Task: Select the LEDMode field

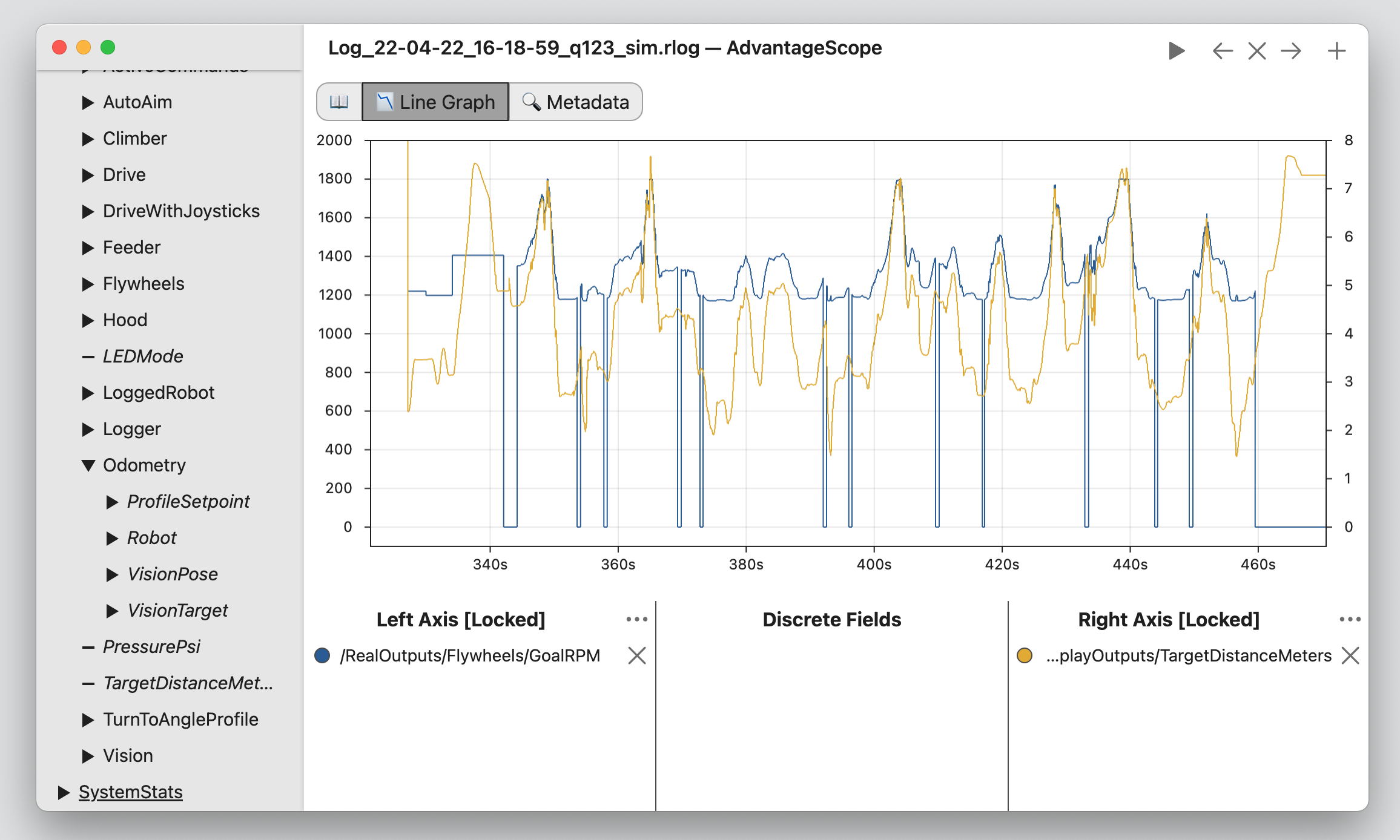Action: pos(143,356)
